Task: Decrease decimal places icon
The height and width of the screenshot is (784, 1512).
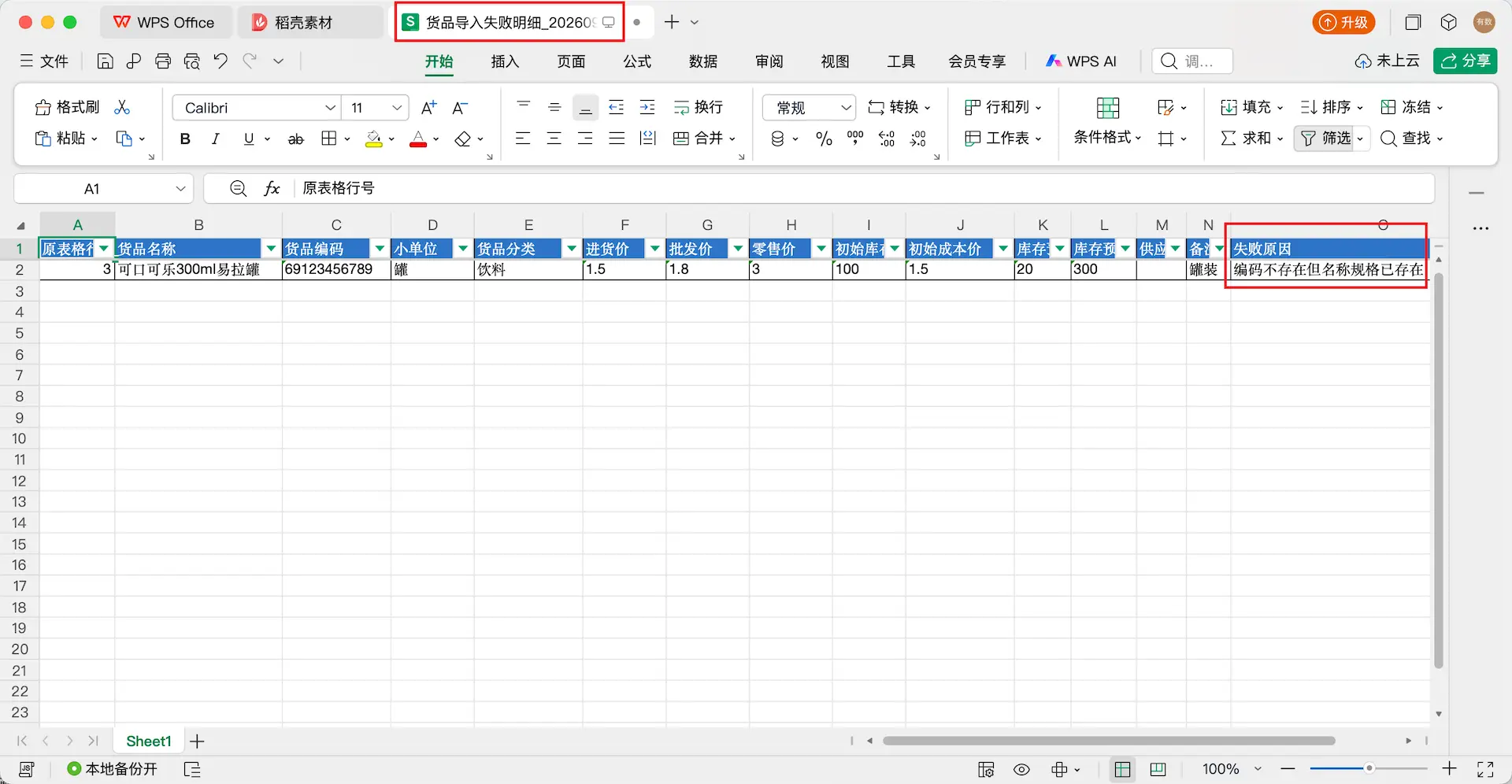Action: [x=918, y=139]
